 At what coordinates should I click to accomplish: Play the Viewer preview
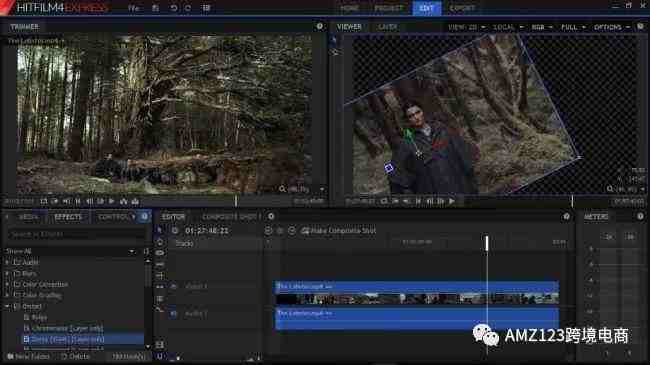(451, 201)
